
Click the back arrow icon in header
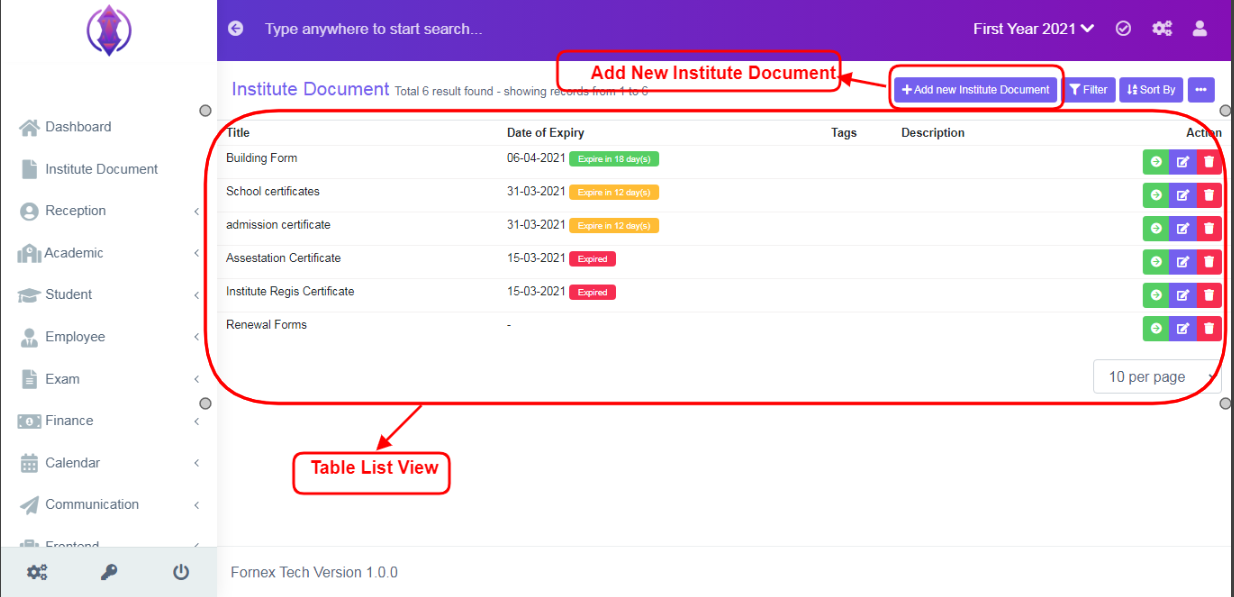click(236, 29)
